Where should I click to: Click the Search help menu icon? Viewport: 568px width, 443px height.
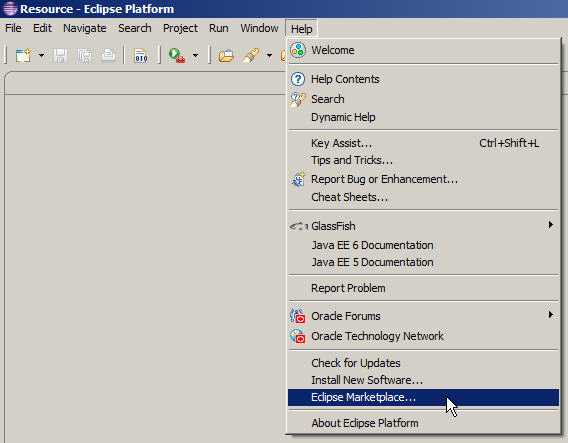pos(298,99)
